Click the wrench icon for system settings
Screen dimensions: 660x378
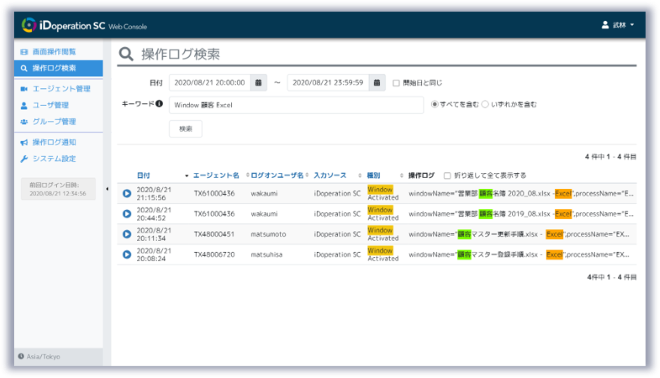[24, 159]
